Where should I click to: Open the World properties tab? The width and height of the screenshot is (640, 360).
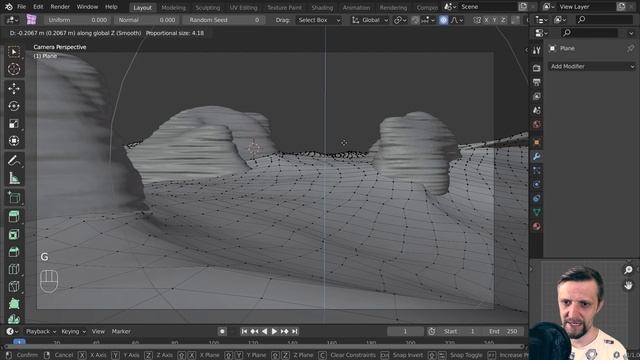(x=537, y=124)
